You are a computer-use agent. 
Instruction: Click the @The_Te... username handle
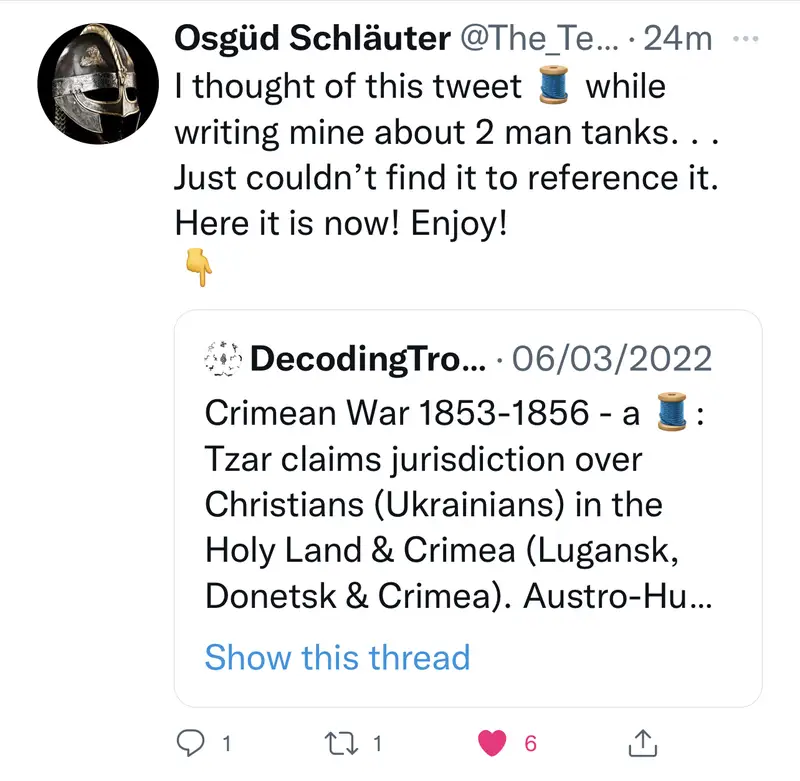click(x=540, y=39)
